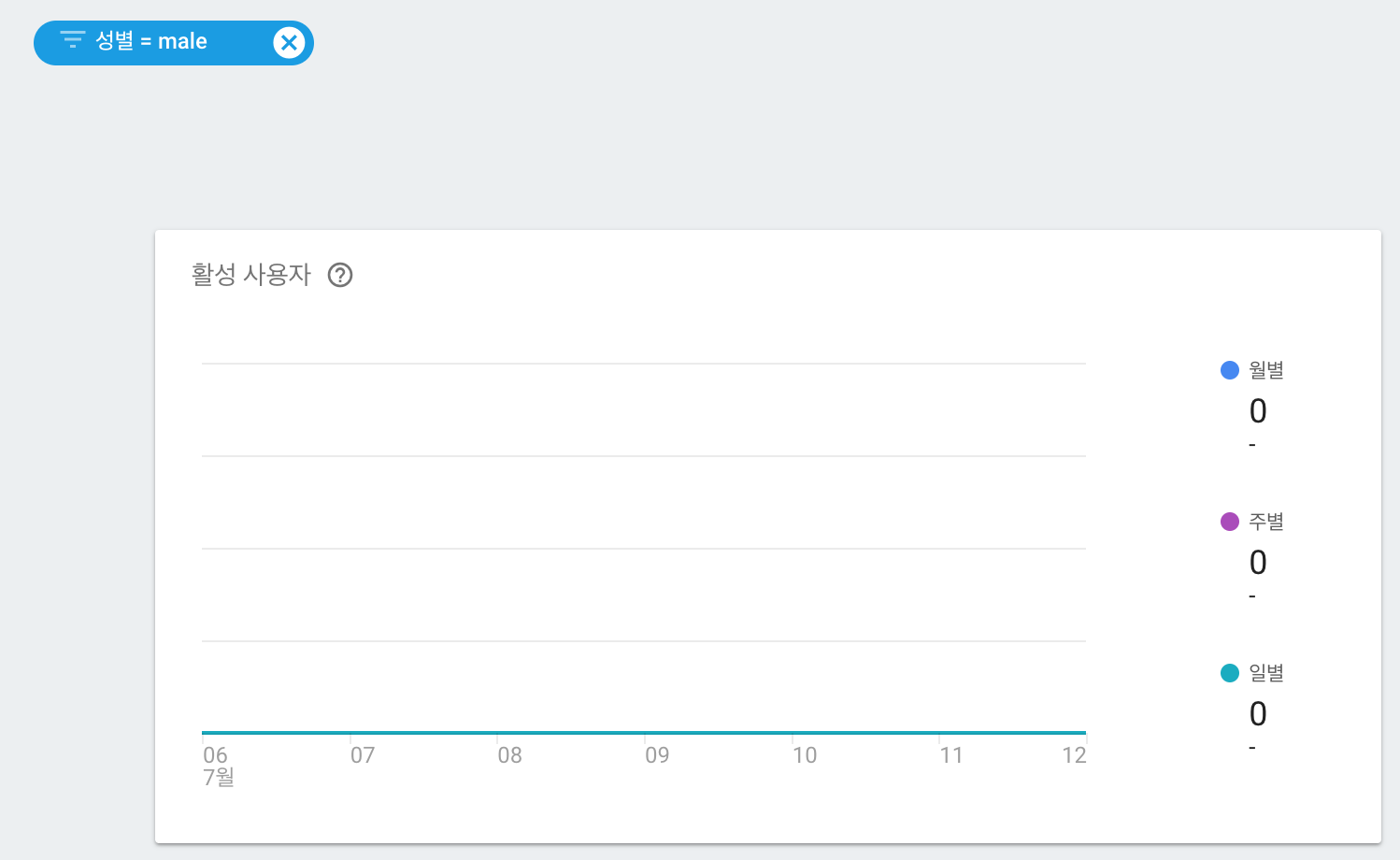Click the 활성 사용자 card title
The width and height of the screenshot is (1400, 860).
tap(251, 275)
